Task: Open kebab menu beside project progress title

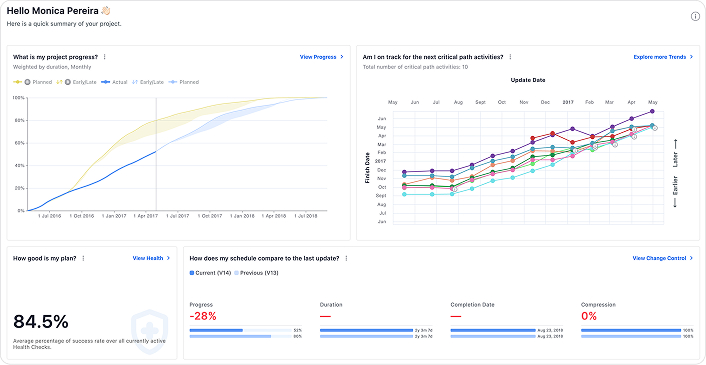Action: click(x=104, y=57)
